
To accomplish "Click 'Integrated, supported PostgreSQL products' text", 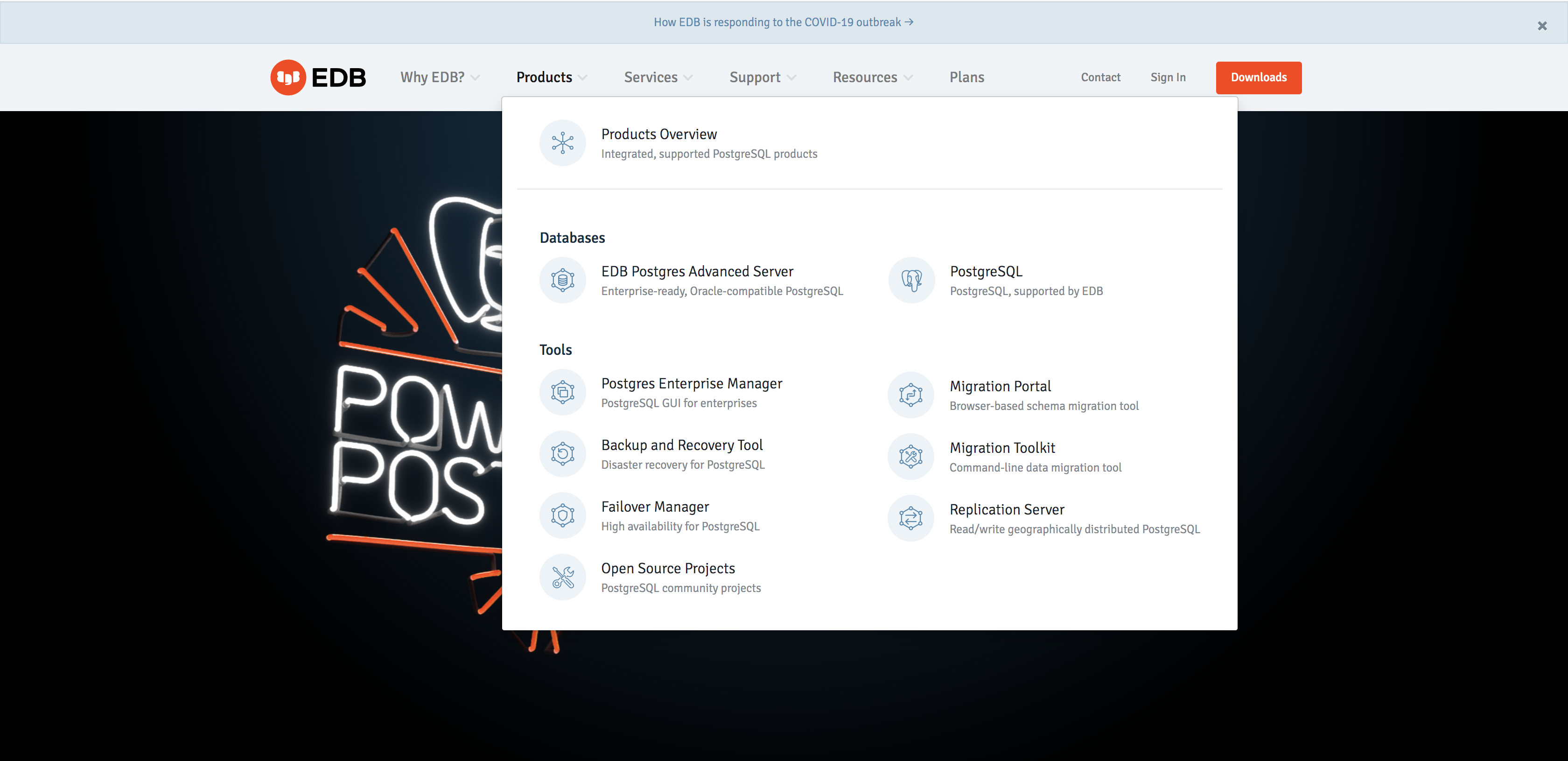I will (709, 154).
